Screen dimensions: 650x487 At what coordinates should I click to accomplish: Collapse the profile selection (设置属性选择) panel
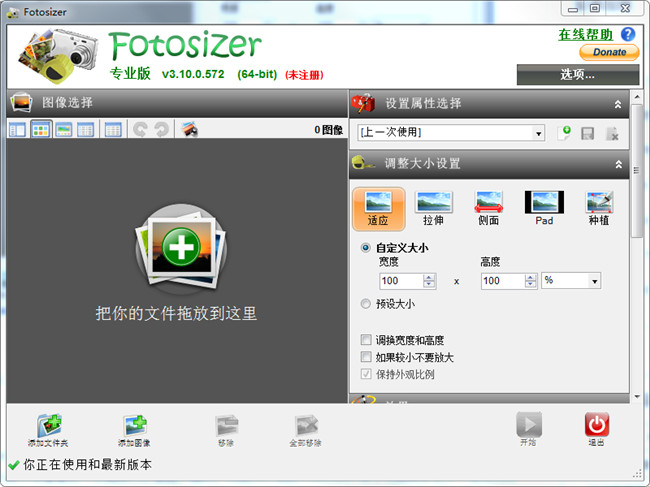coord(617,103)
